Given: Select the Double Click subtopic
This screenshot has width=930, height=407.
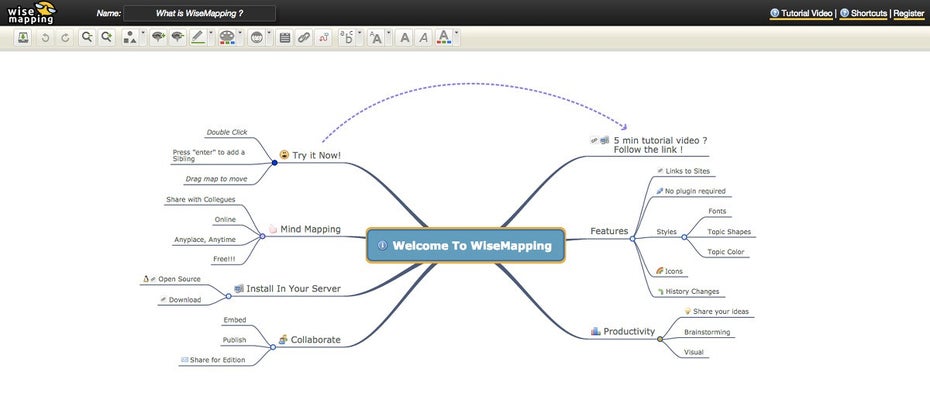Looking at the screenshot, I should (x=227, y=132).
